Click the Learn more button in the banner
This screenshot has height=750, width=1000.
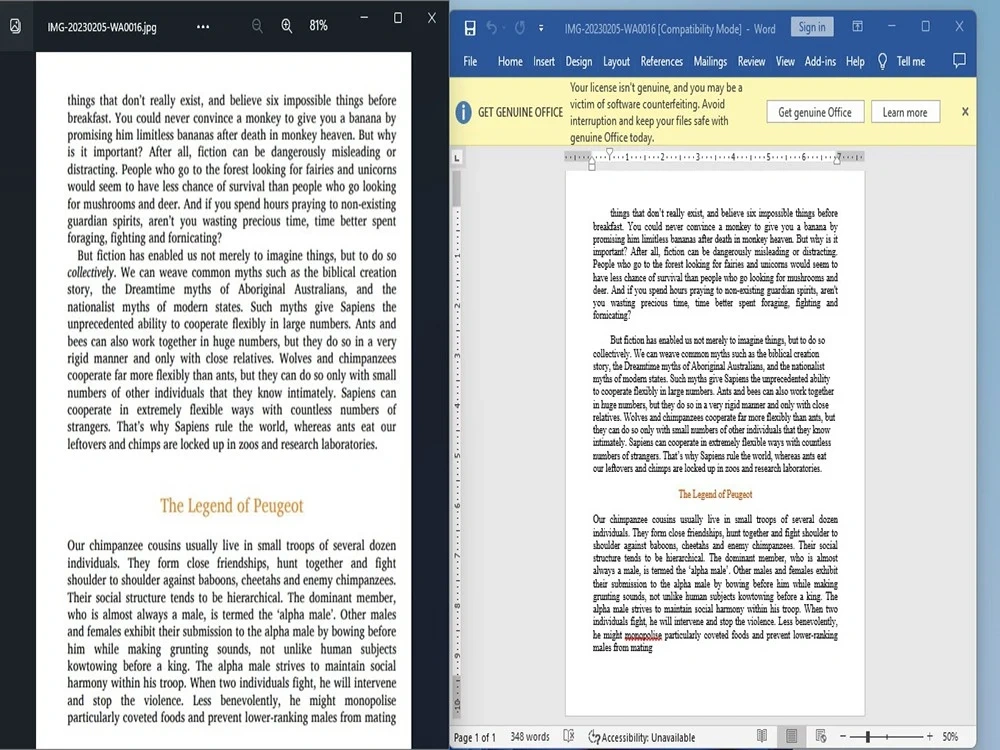[x=905, y=112]
